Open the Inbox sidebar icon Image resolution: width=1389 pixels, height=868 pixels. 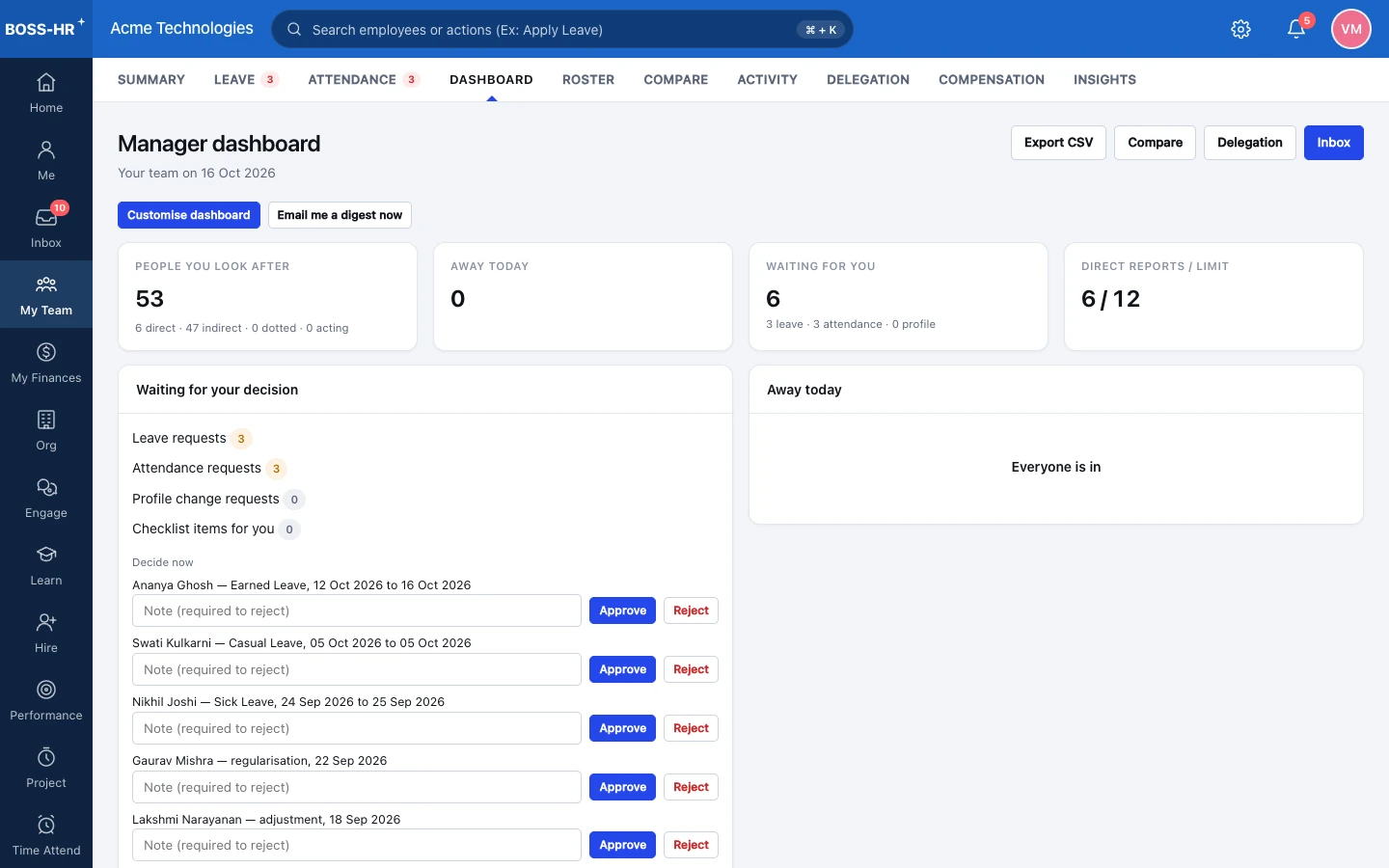[46, 228]
